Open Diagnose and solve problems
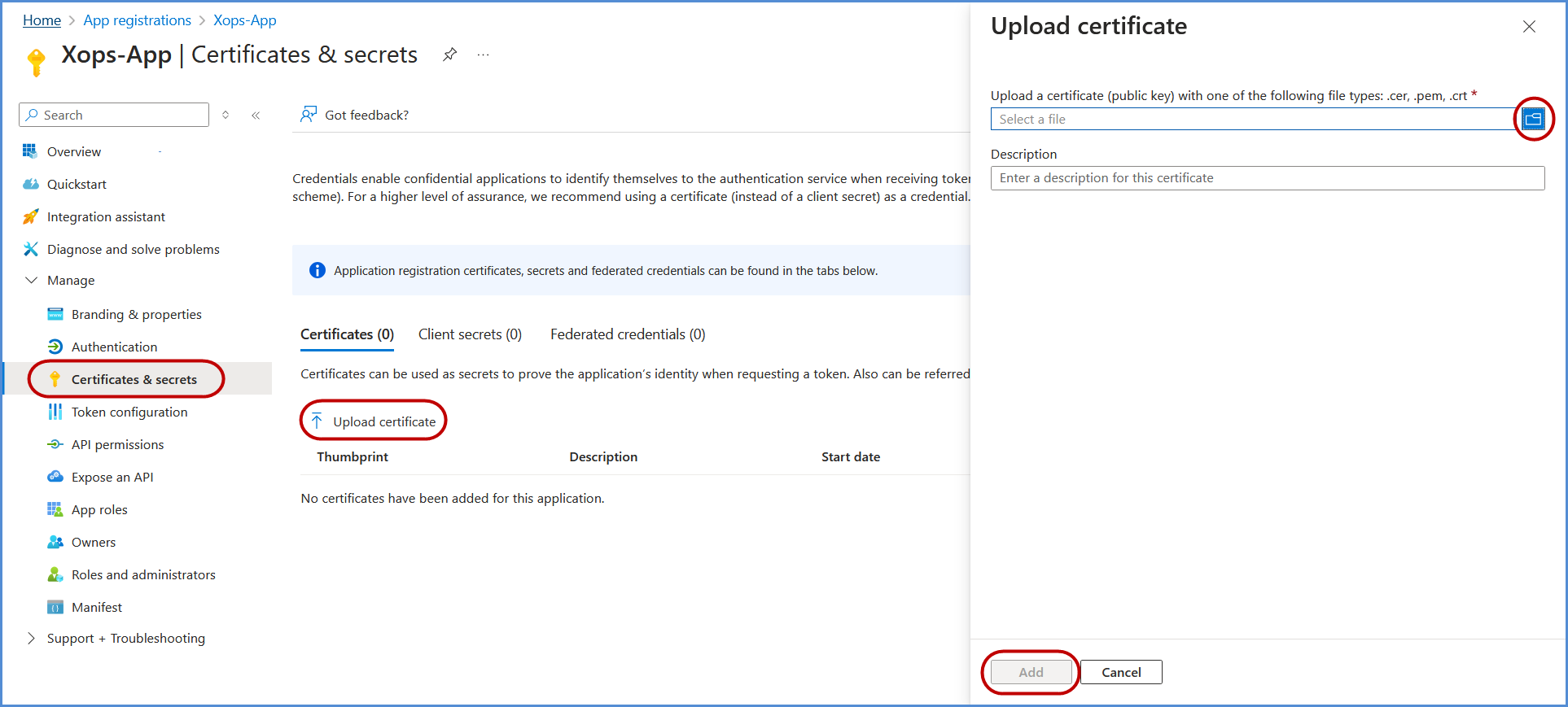Viewport: 1568px width, 707px height. (133, 249)
